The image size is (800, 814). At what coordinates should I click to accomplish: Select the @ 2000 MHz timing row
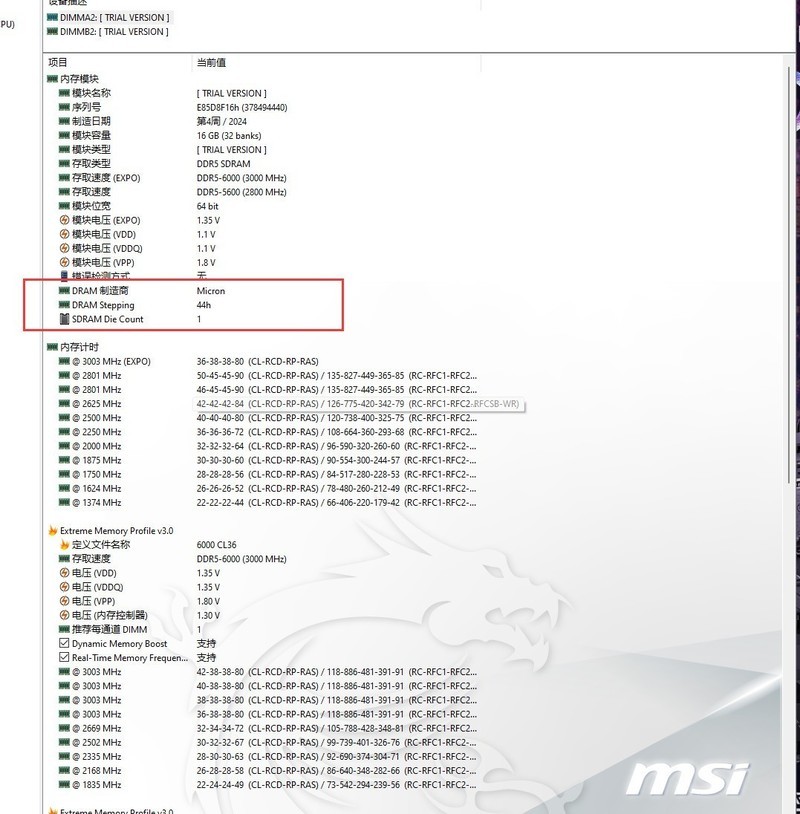coord(267,446)
